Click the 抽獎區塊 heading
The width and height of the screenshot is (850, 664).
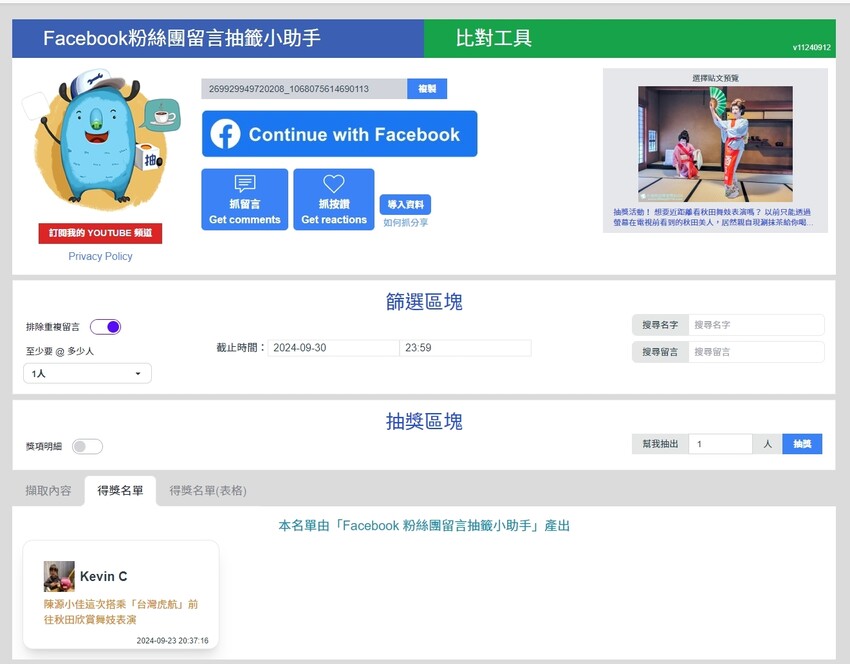(x=424, y=421)
